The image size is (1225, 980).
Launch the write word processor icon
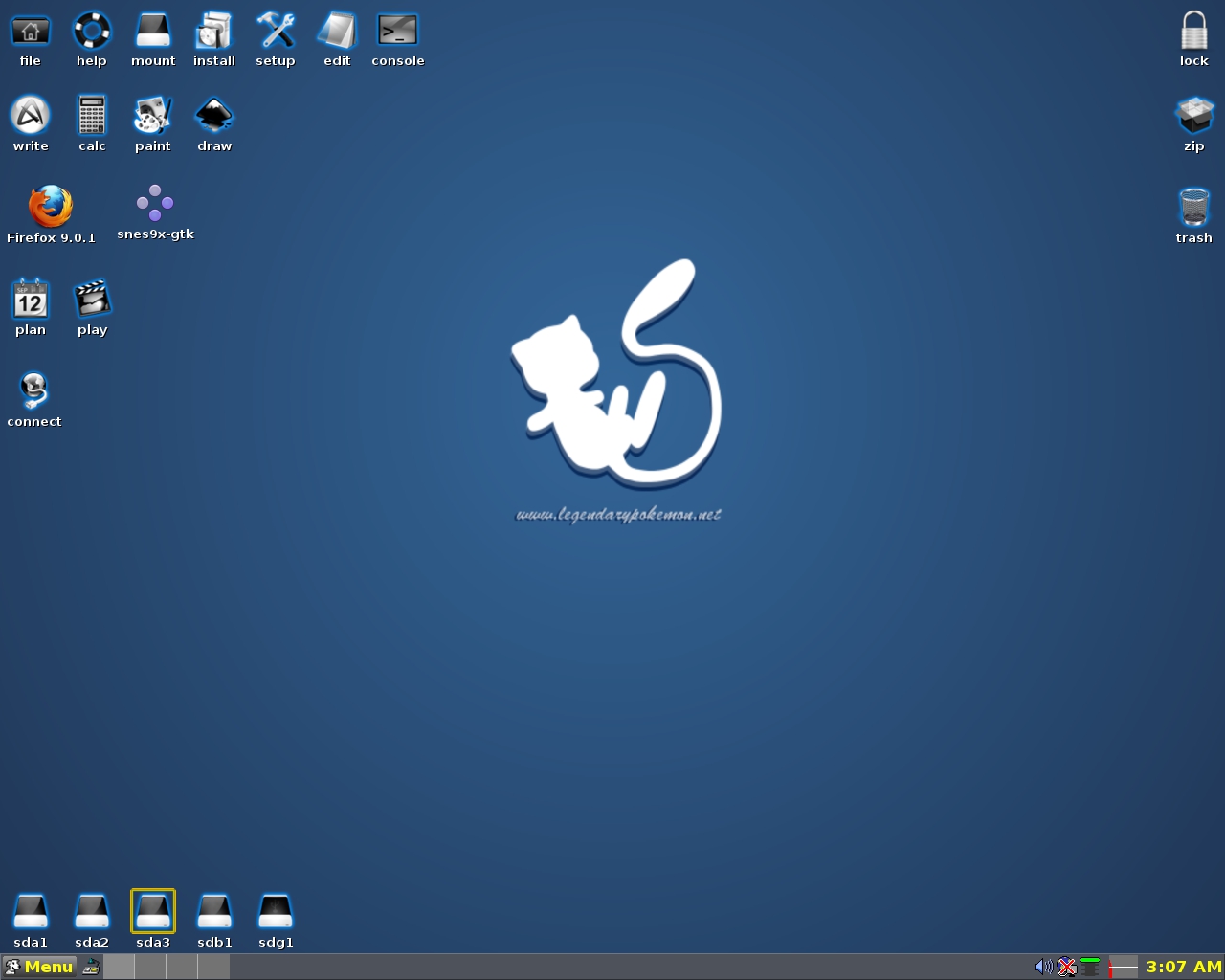pyautogui.click(x=31, y=117)
